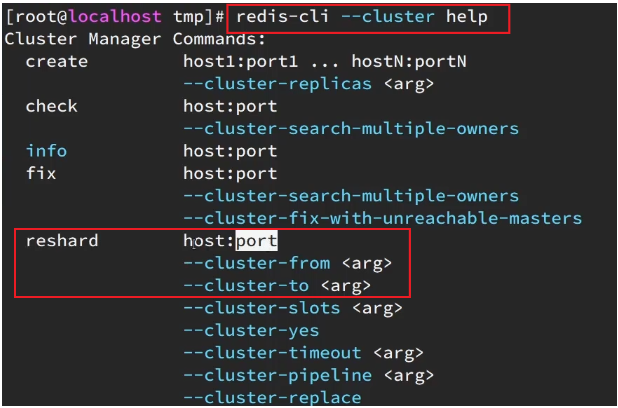The height and width of the screenshot is (408, 618).
Task: Click 'host1:port1' in create arguments
Action: [x=241, y=61]
